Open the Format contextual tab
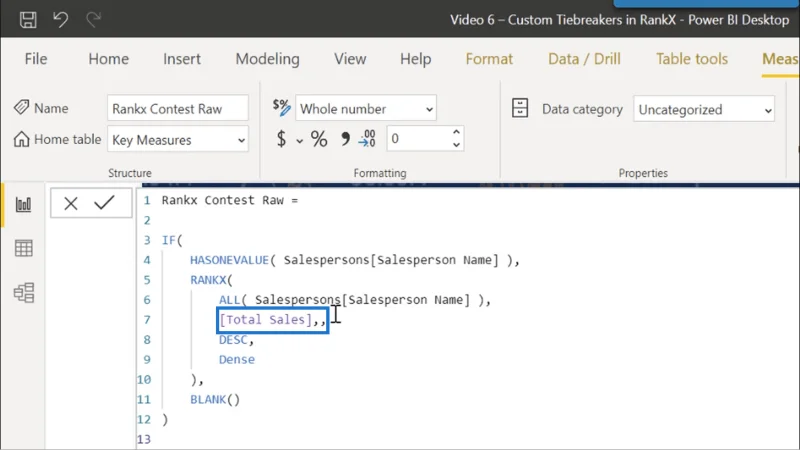800x450 pixels. pyautogui.click(x=489, y=59)
